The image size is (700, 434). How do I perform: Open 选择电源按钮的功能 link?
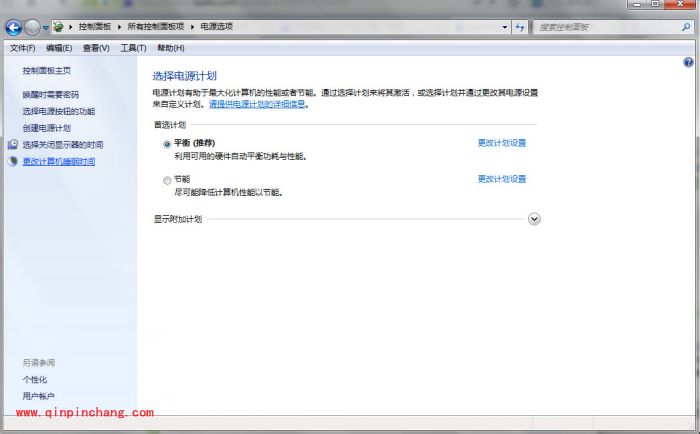click(58, 111)
